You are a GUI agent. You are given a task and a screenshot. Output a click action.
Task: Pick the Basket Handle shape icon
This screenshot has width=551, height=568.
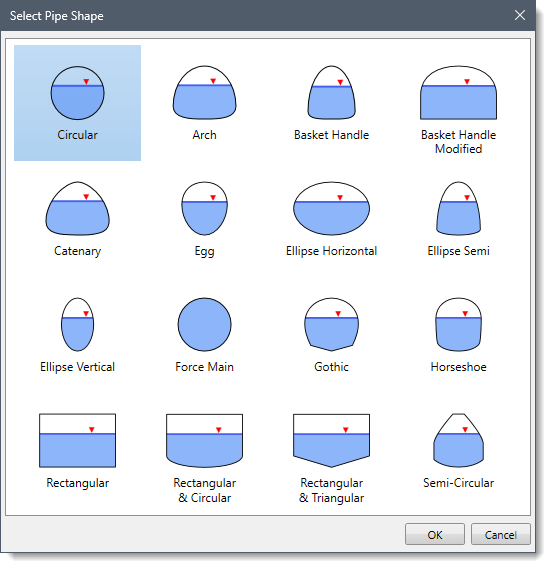(331, 93)
